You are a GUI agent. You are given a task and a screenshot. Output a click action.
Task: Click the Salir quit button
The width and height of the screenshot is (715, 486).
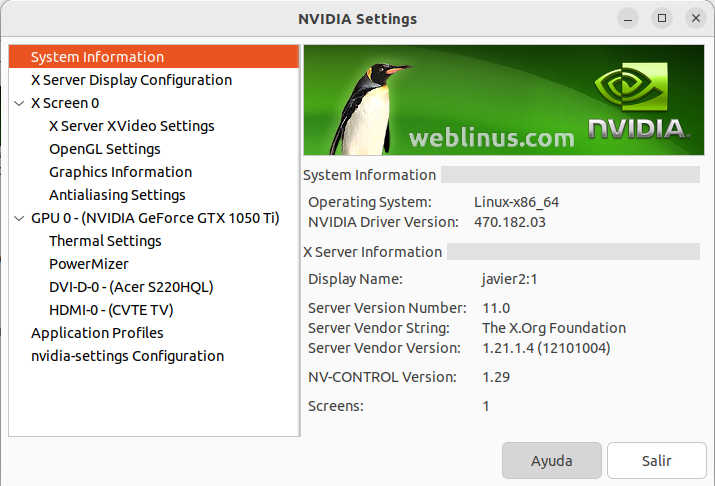click(657, 460)
